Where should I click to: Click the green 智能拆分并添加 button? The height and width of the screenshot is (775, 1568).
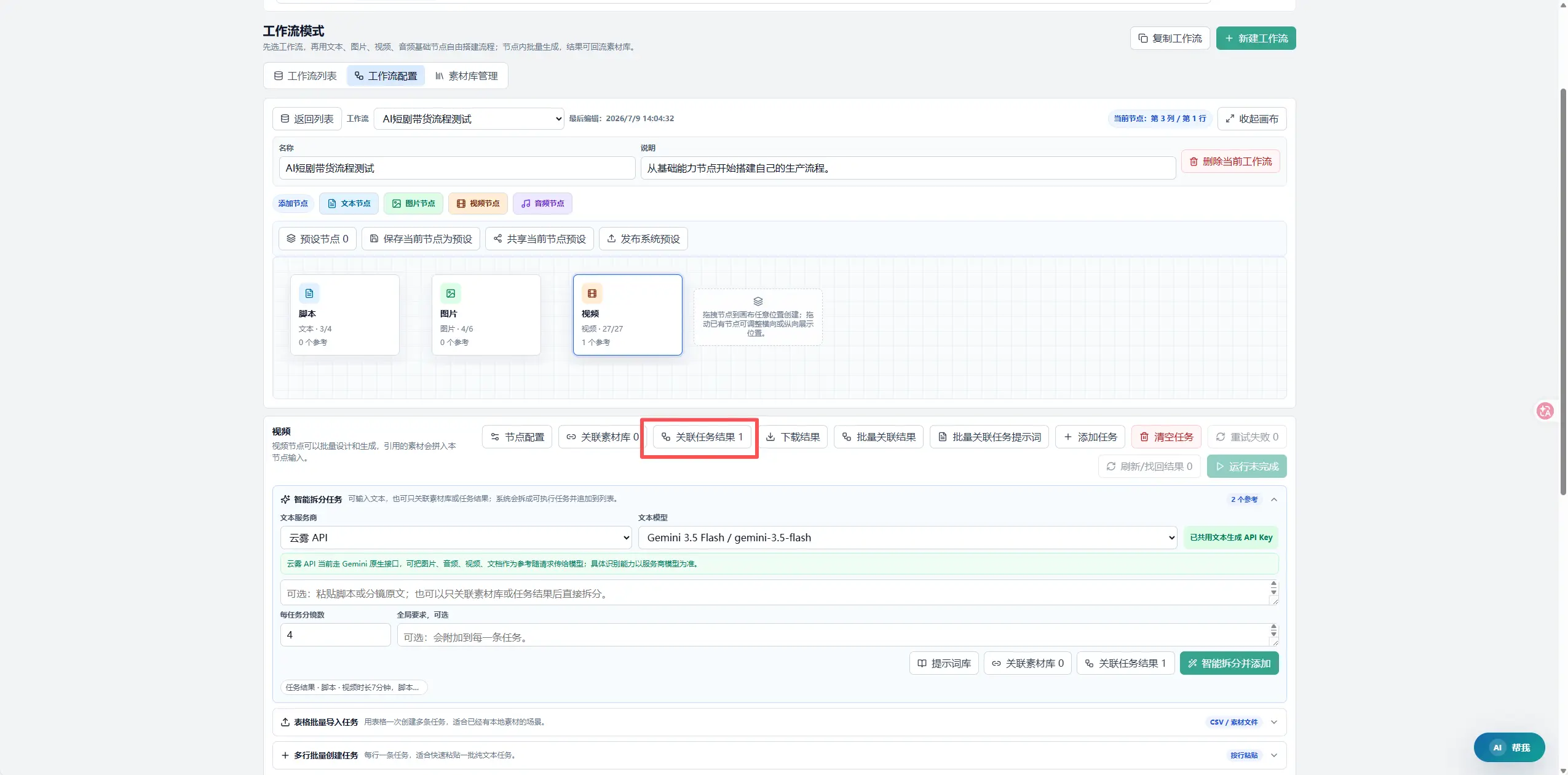pos(1229,663)
